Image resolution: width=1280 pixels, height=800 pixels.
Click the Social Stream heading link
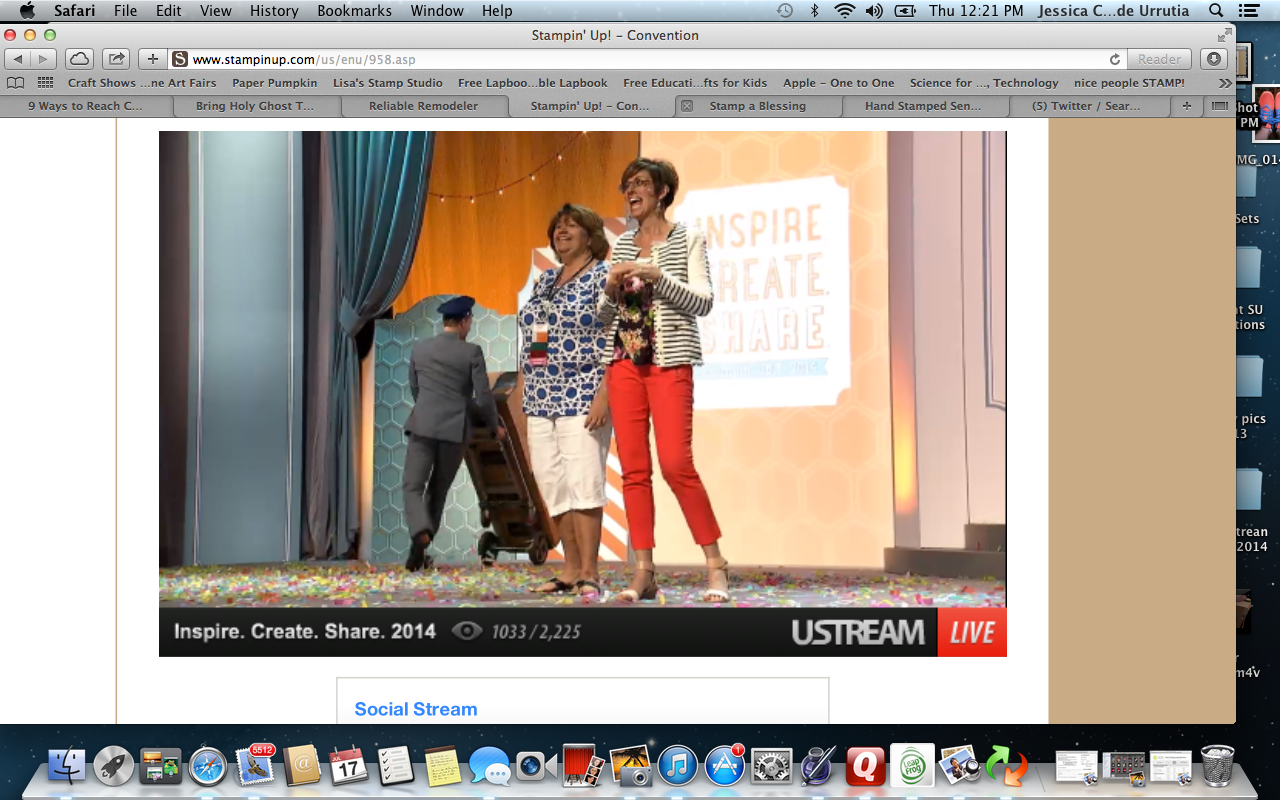416,709
